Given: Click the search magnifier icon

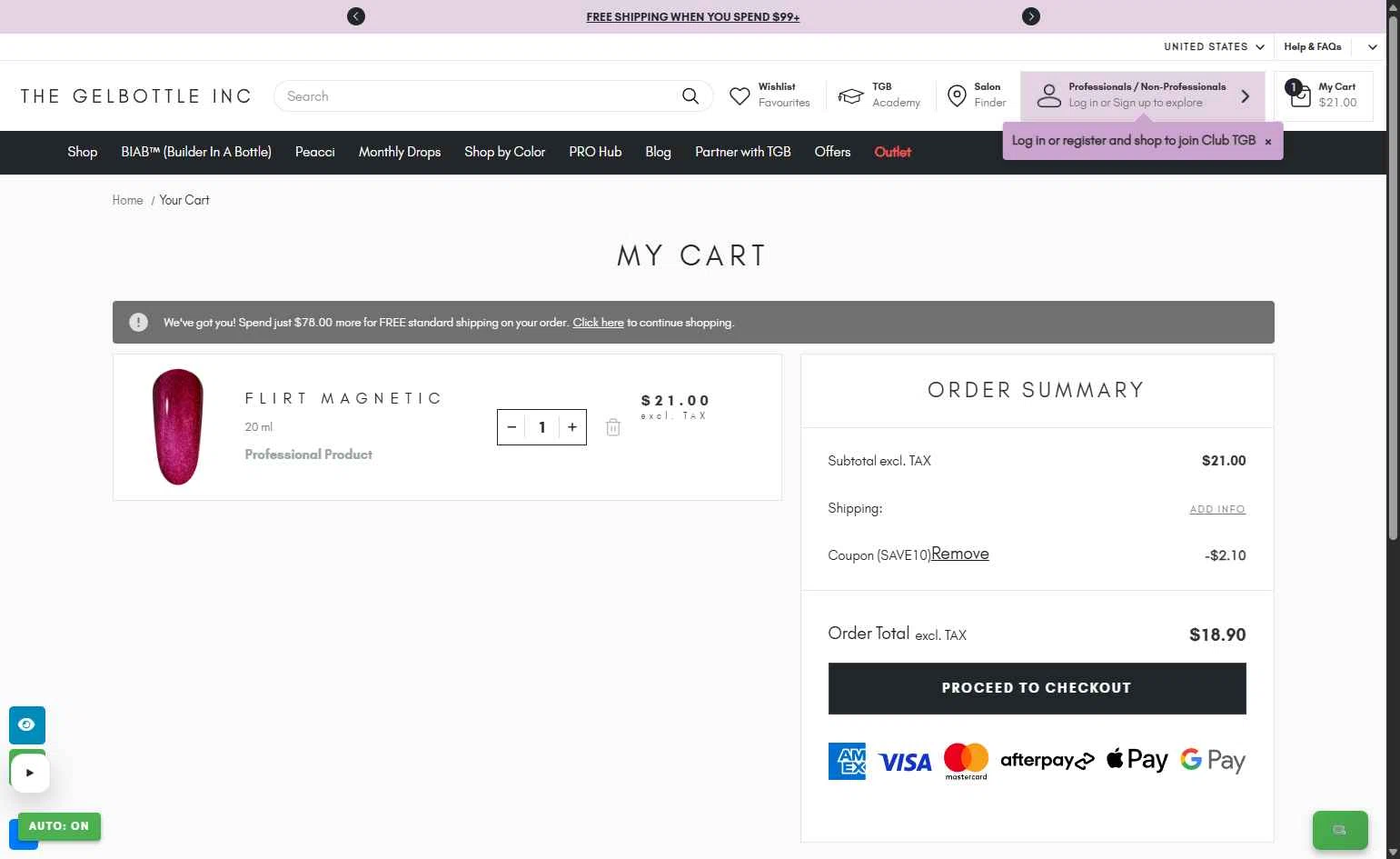Looking at the screenshot, I should [690, 95].
